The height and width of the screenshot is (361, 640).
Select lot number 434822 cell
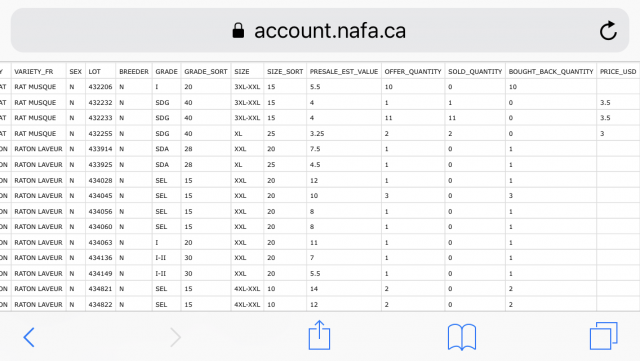(x=100, y=304)
